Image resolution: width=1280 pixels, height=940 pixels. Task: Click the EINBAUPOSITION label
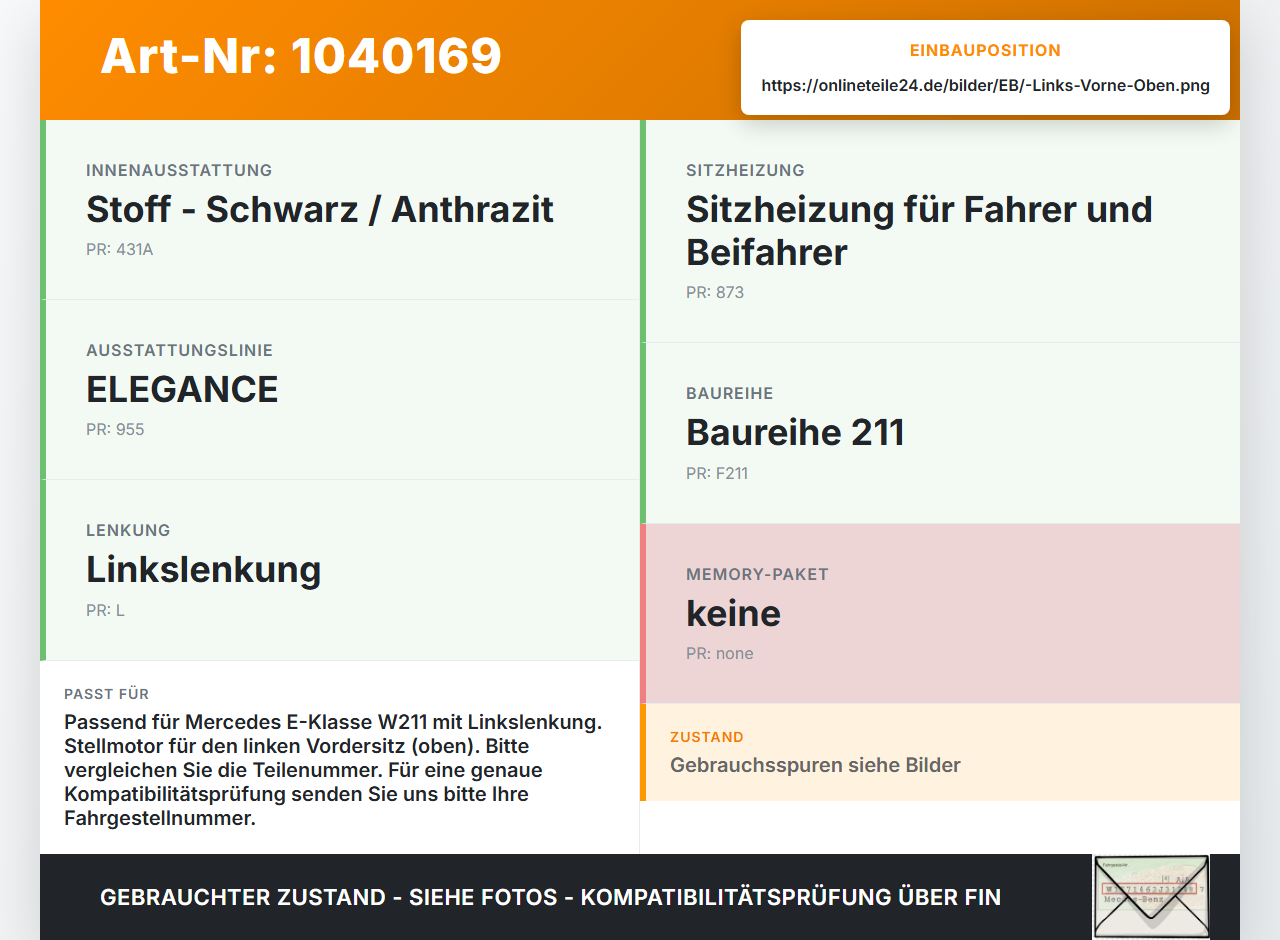tap(985, 50)
